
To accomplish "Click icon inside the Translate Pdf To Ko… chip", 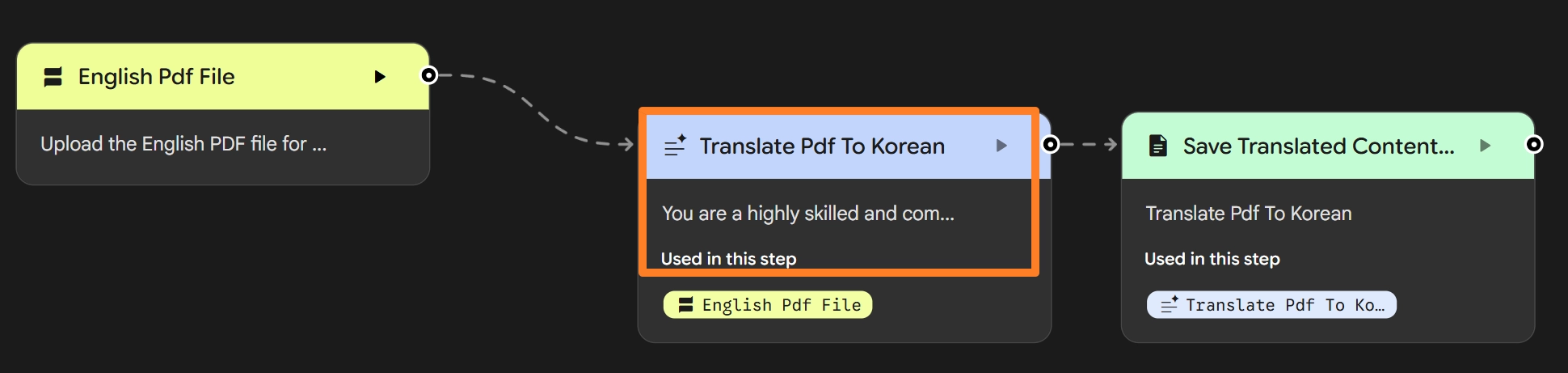I will point(1170,305).
